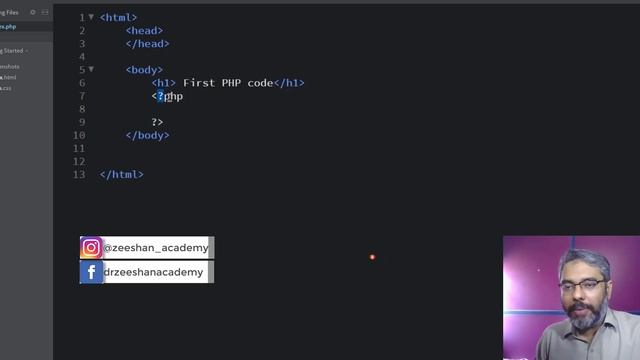Open the .css file in the file tree
Image resolution: width=640 pixels, height=360 pixels.
coord(6,88)
